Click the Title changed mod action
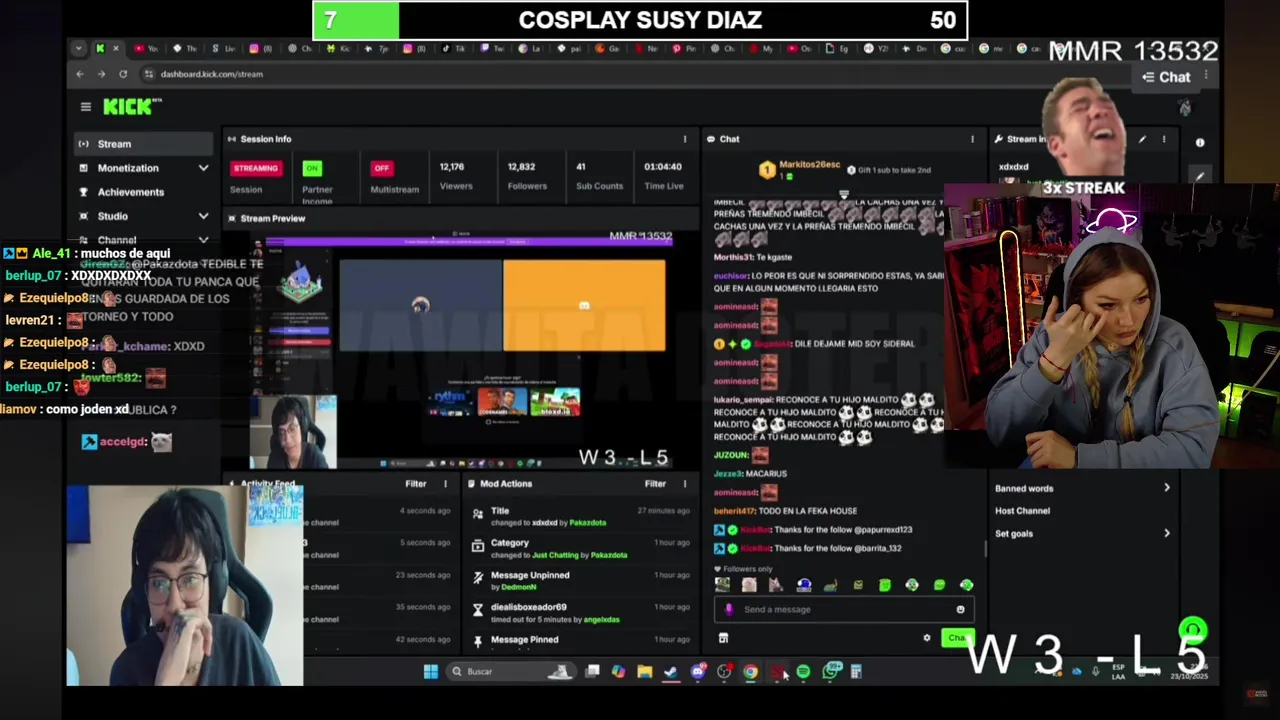Screen dimensions: 1280x720 point(581,516)
